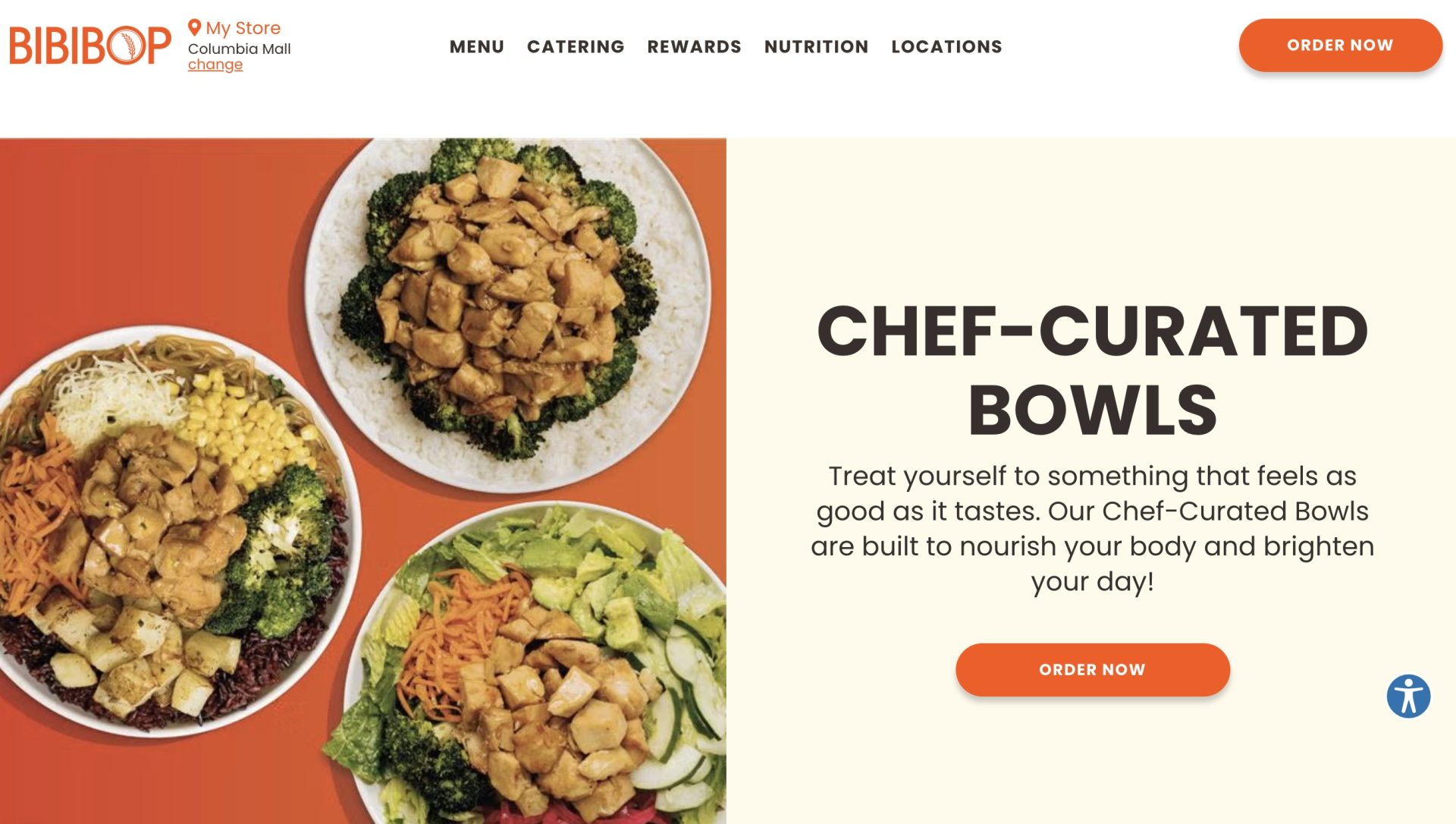This screenshot has height=824, width=1456.
Task: Click the Chef-Curated Bowls heading
Action: pyautogui.click(x=1092, y=370)
